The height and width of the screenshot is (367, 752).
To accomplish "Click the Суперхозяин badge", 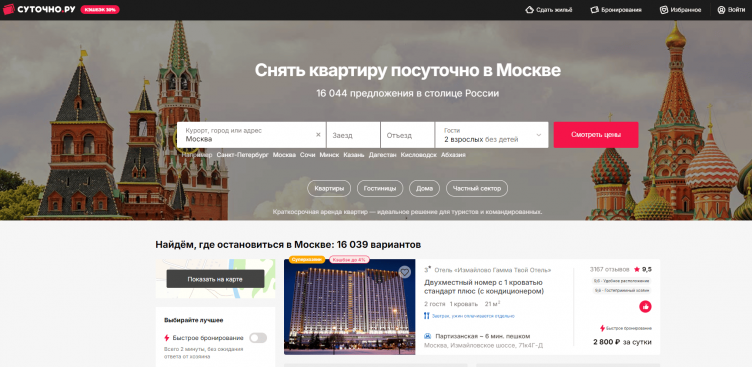I will 307,260.
